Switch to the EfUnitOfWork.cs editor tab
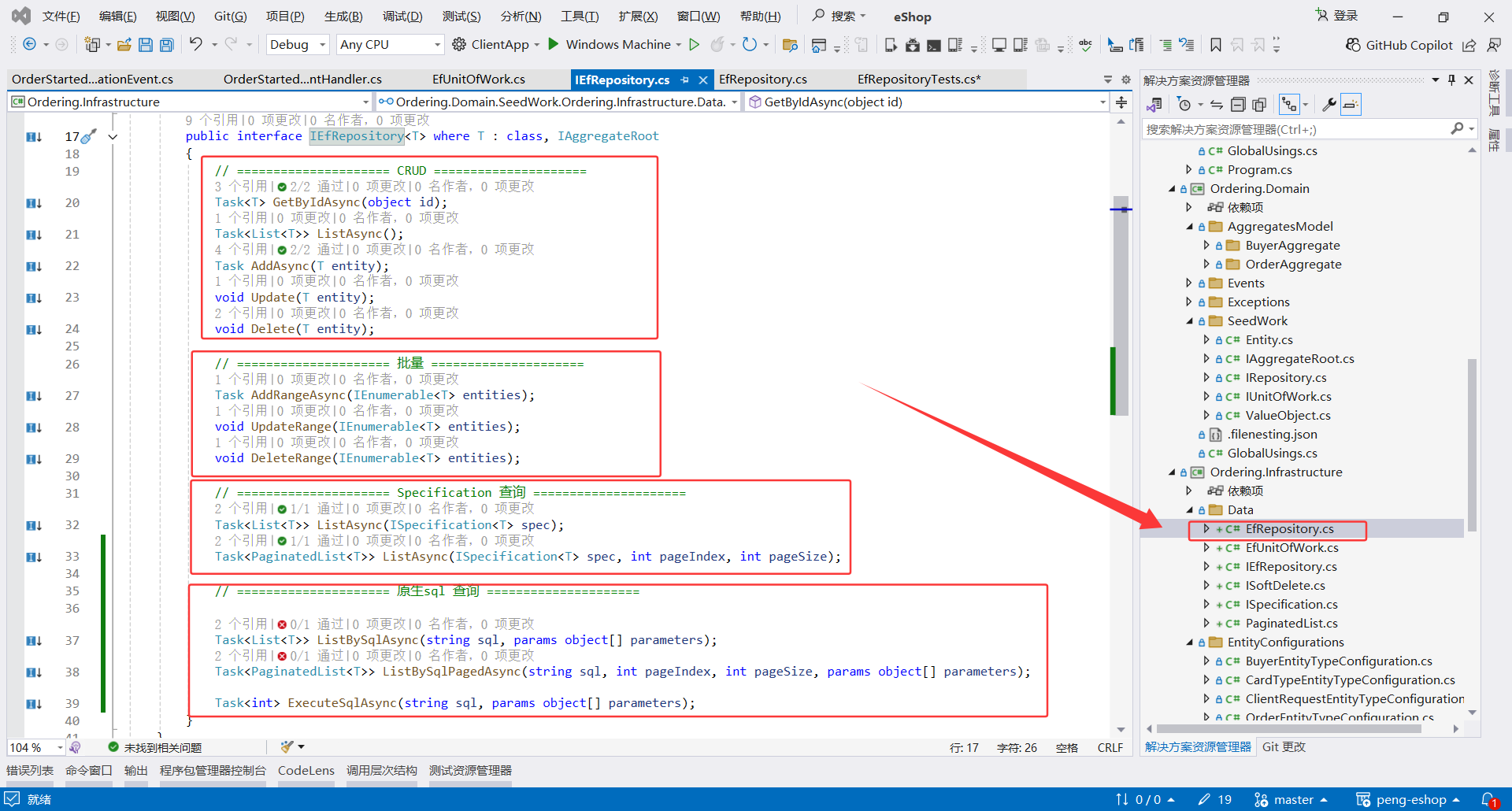Image resolution: width=1512 pixels, height=811 pixels. [x=479, y=80]
